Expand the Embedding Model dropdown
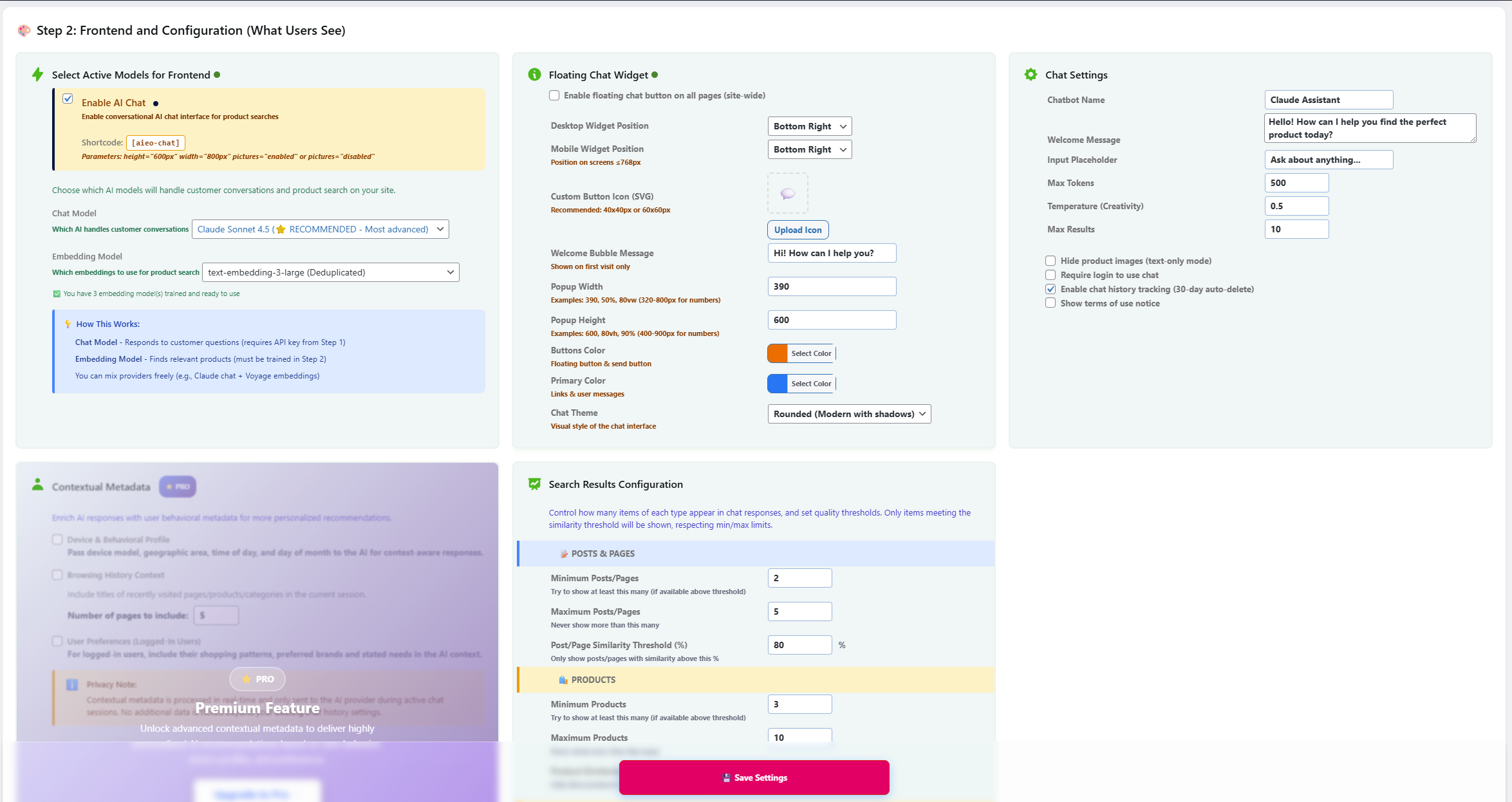 (330, 272)
